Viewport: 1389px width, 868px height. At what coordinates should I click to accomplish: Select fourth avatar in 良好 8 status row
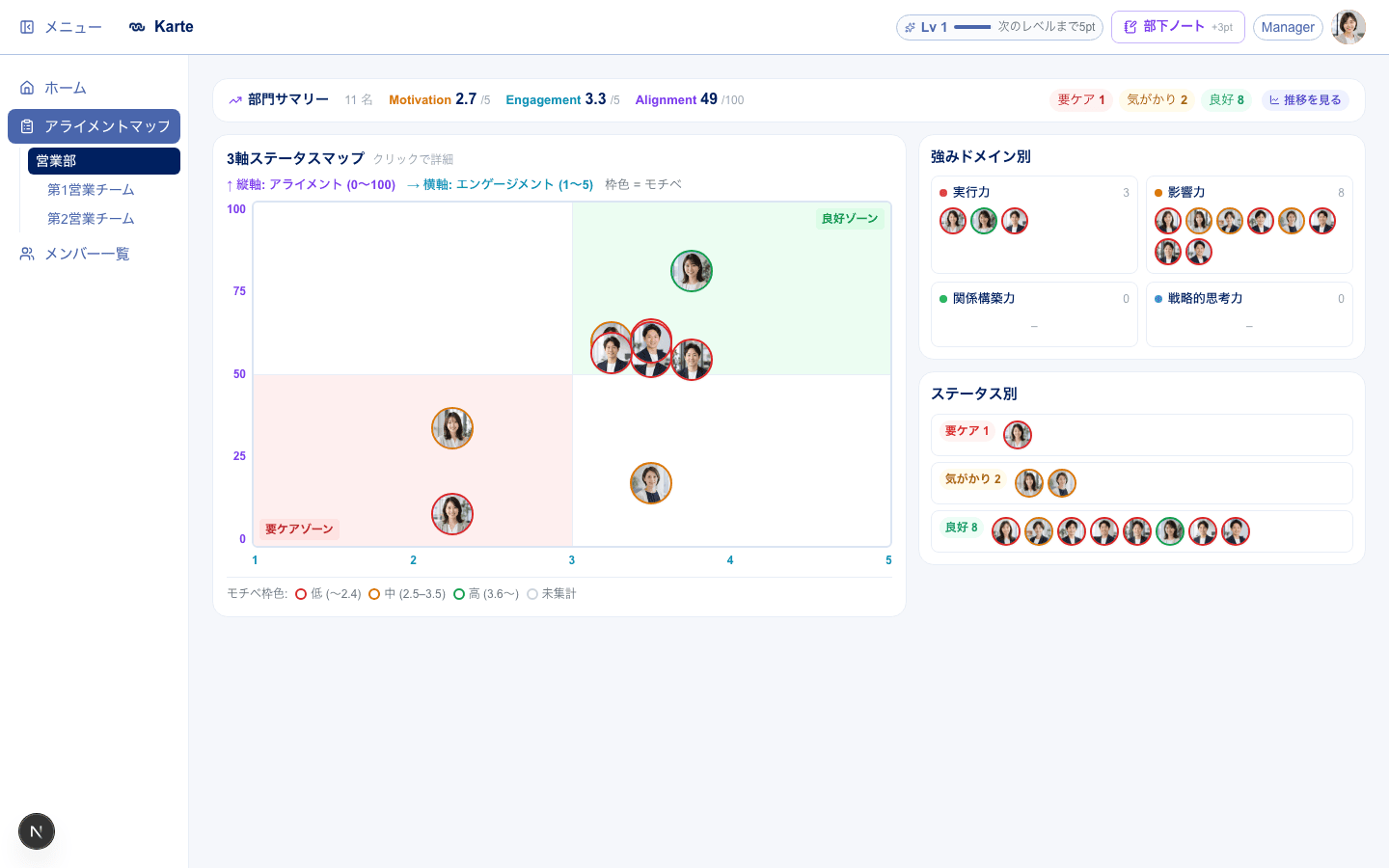[x=1104, y=531]
